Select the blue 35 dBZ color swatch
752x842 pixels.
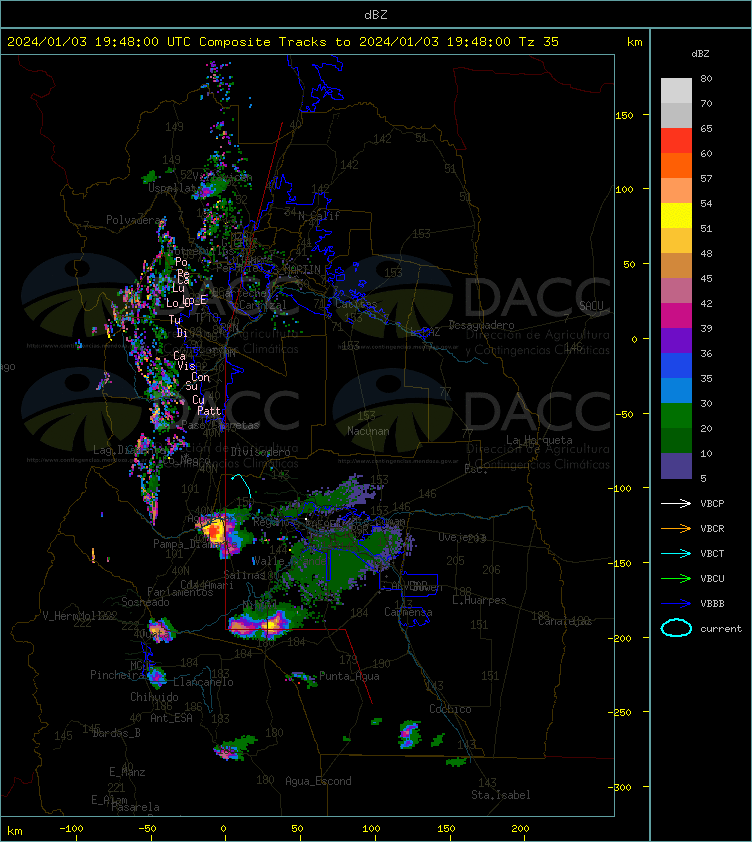676,366
